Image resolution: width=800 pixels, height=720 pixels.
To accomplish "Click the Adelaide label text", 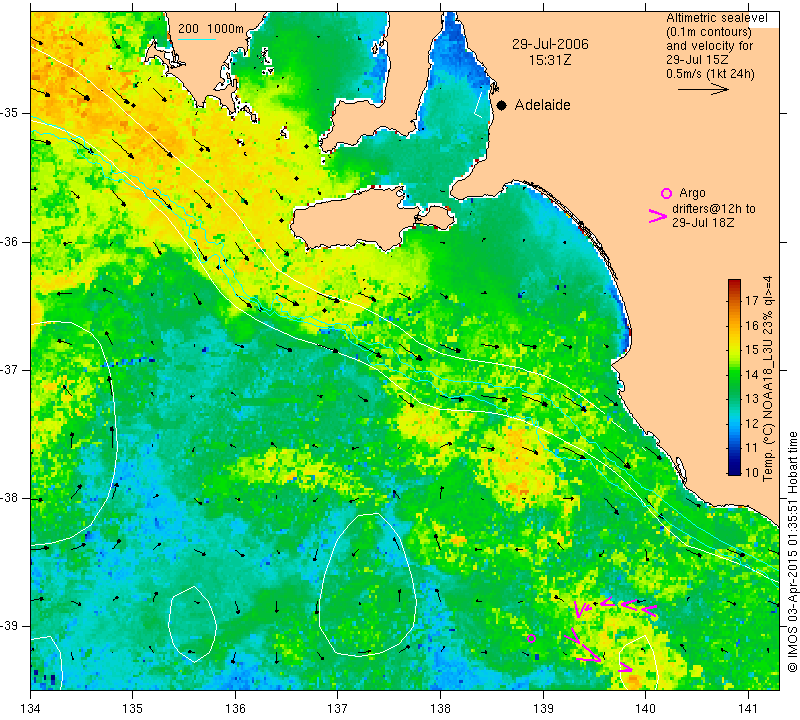I will click(542, 105).
